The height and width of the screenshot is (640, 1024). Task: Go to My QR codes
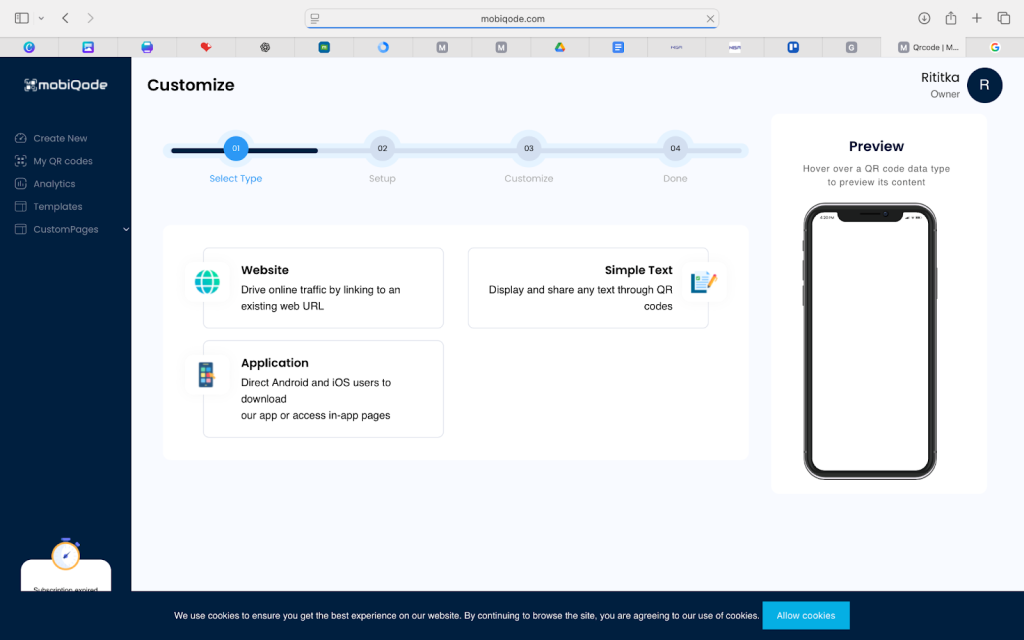click(x=62, y=161)
